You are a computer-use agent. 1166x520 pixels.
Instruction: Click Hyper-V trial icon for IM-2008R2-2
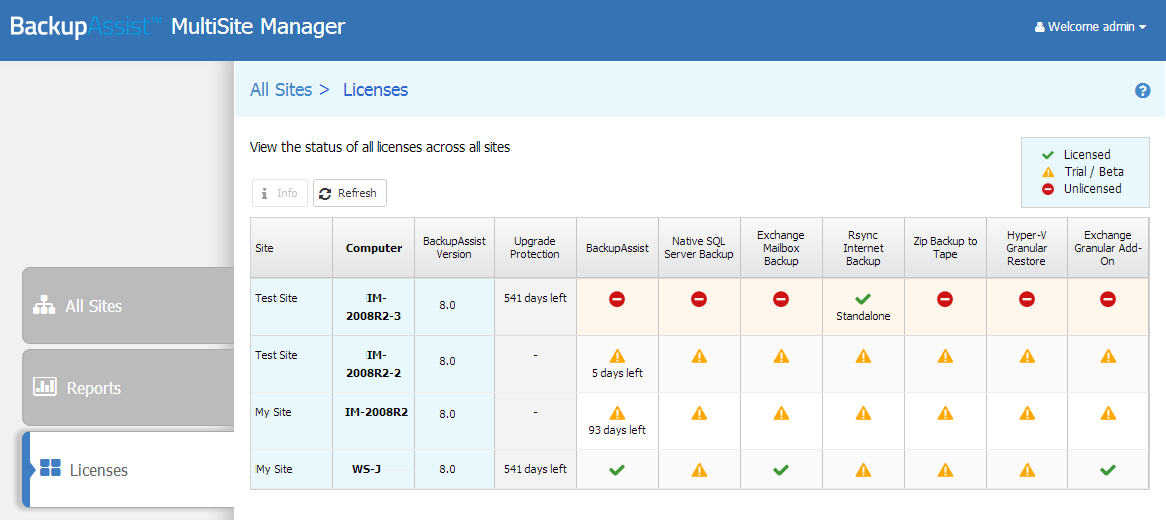(x=1027, y=356)
